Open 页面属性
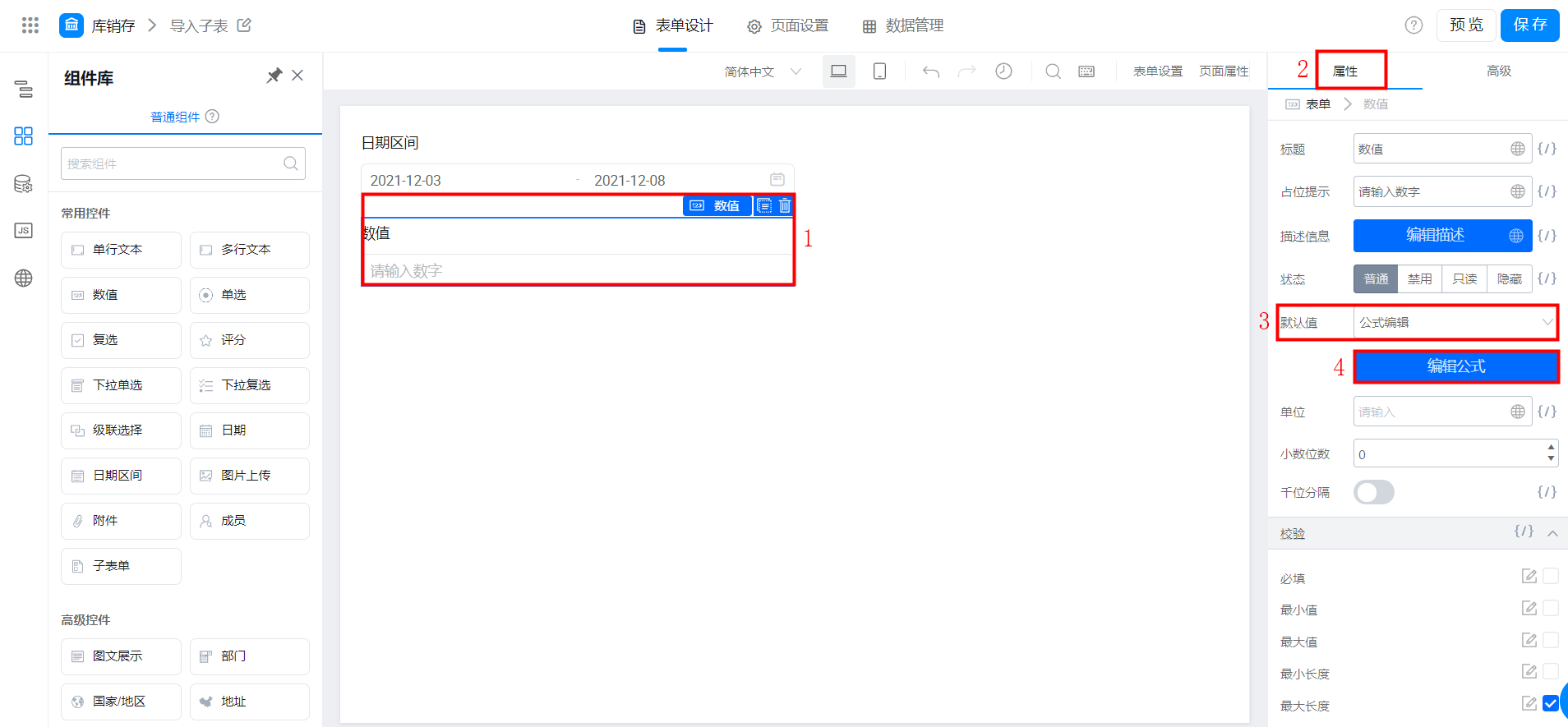 pyautogui.click(x=1224, y=71)
